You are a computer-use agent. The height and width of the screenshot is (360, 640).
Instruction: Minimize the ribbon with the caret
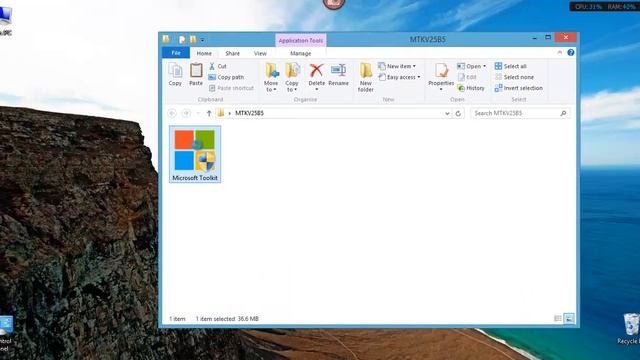pyautogui.click(x=560, y=53)
